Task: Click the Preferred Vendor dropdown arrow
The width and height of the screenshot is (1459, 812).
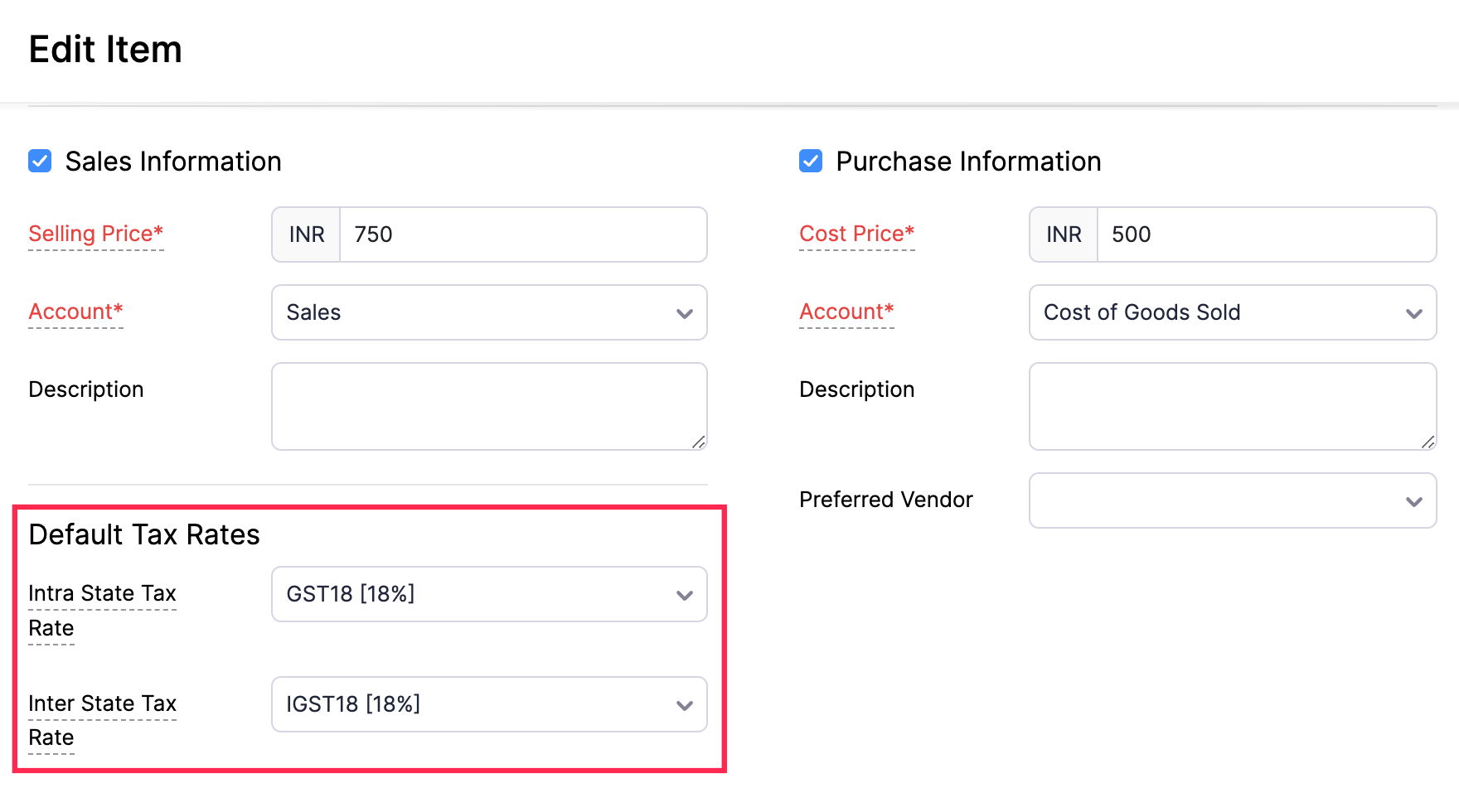Action: pyautogui.click(x=1414, y=500)
